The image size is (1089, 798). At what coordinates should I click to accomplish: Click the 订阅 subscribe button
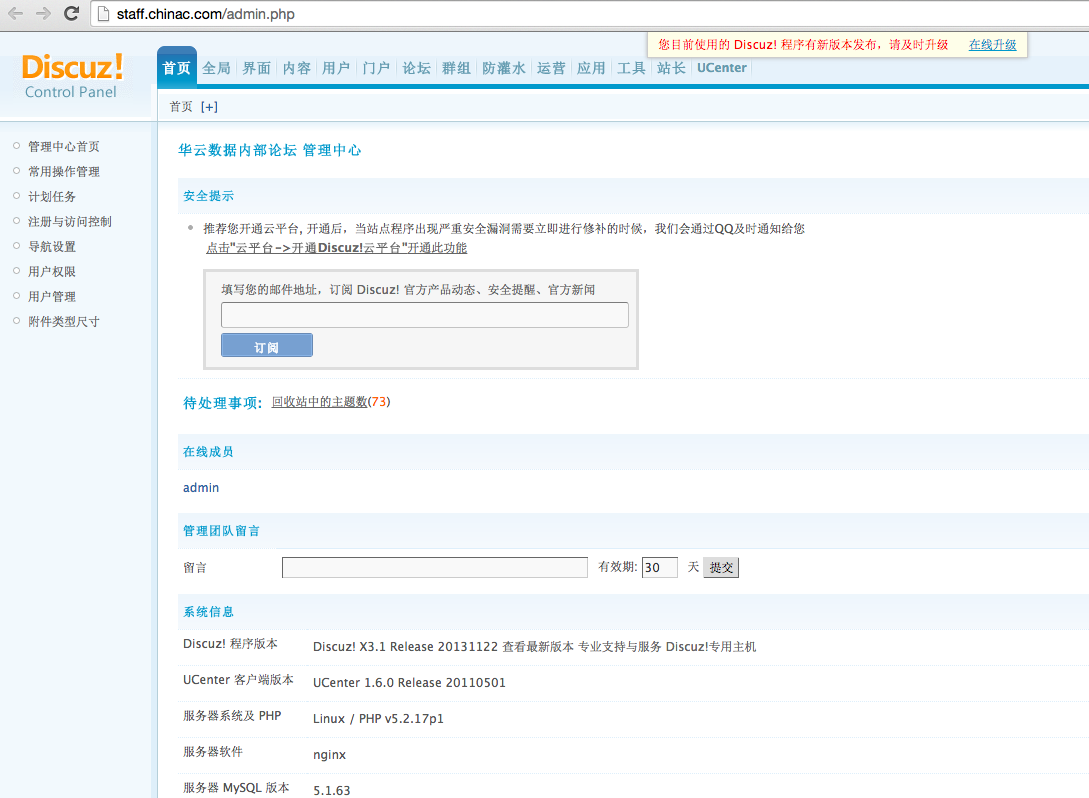click(x=267, y=346)
